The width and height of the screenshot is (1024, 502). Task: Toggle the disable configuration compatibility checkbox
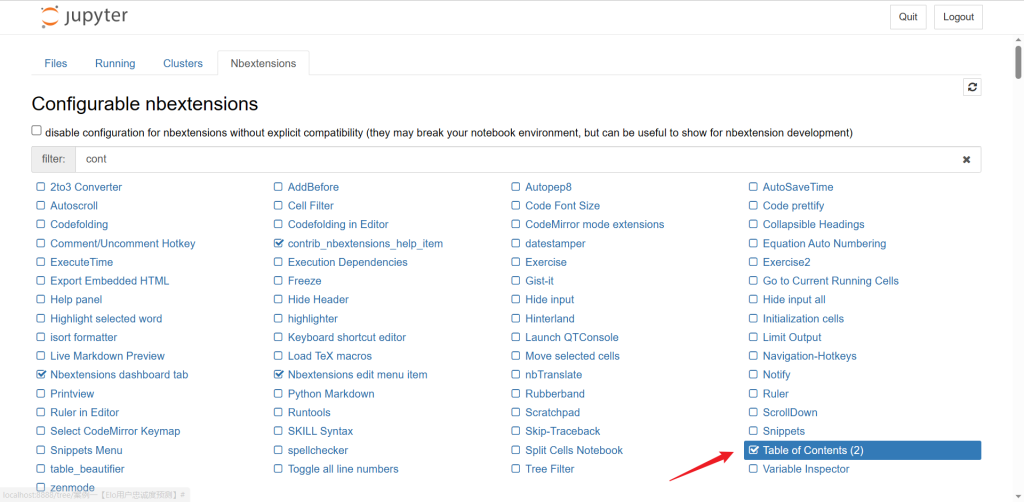click(37, 131)
